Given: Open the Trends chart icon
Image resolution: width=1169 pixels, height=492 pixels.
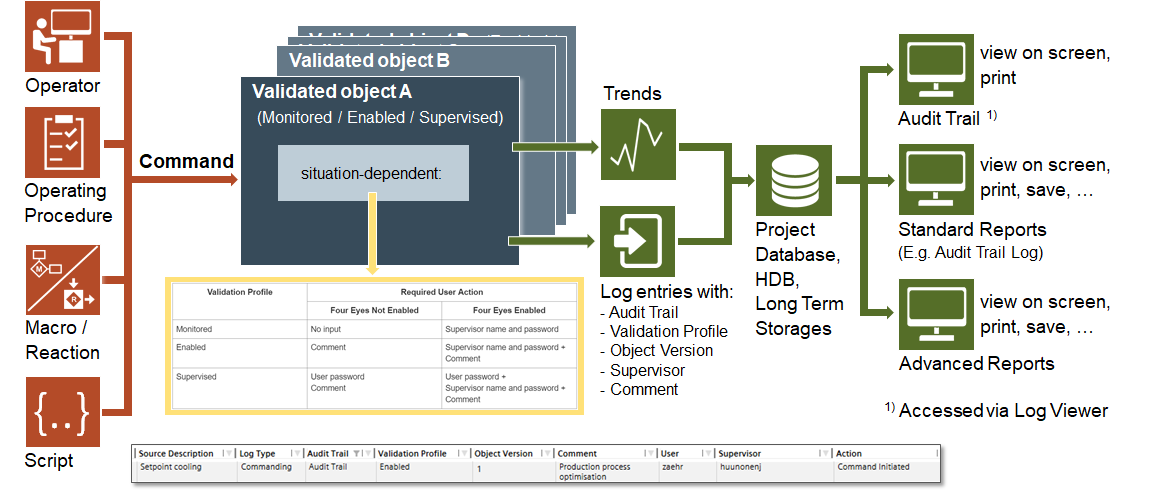Looking at the screenshot, I should pos(637,144).
